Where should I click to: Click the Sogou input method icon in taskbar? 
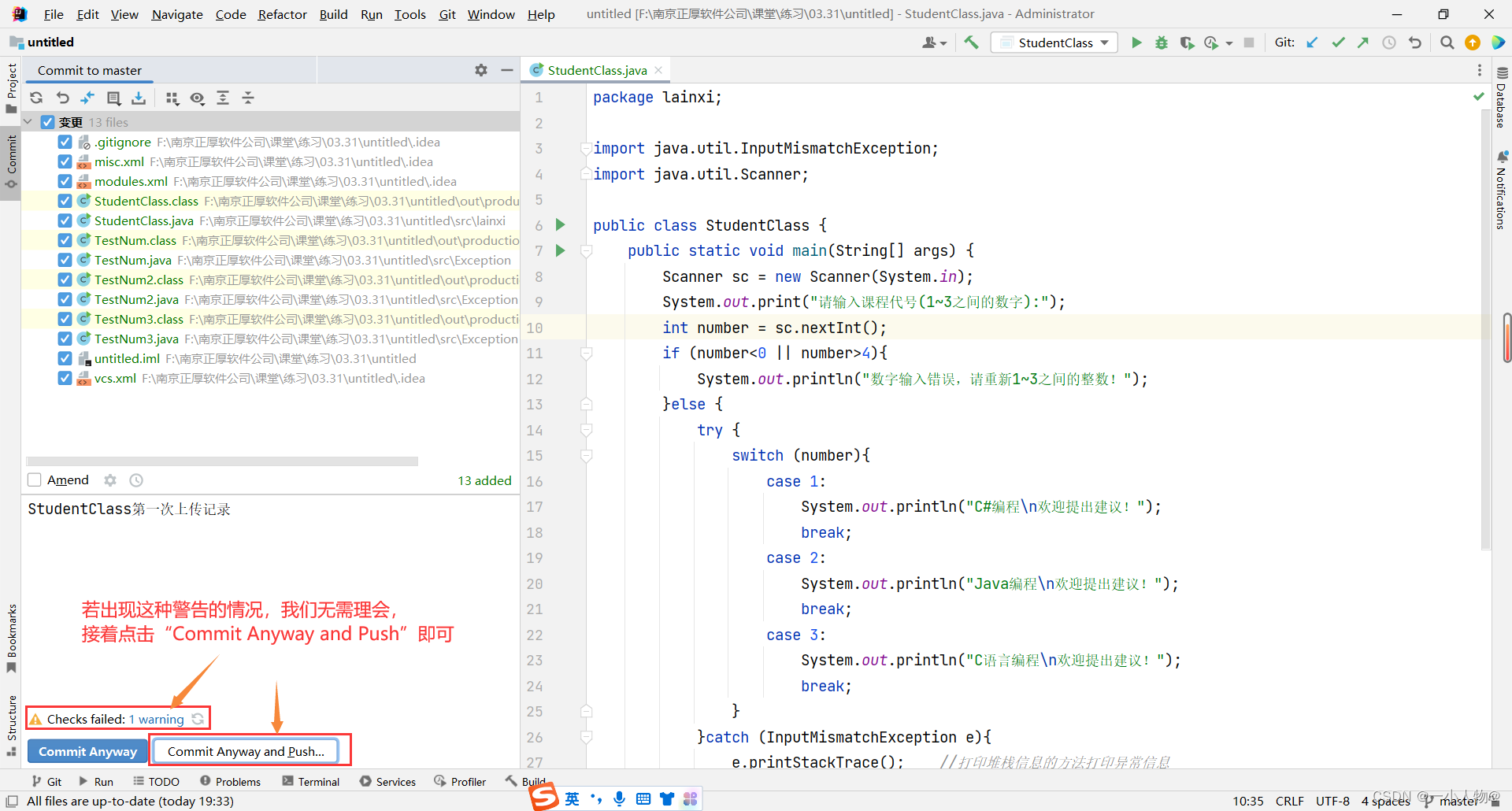pyautogui.click(x=543, y=797)
